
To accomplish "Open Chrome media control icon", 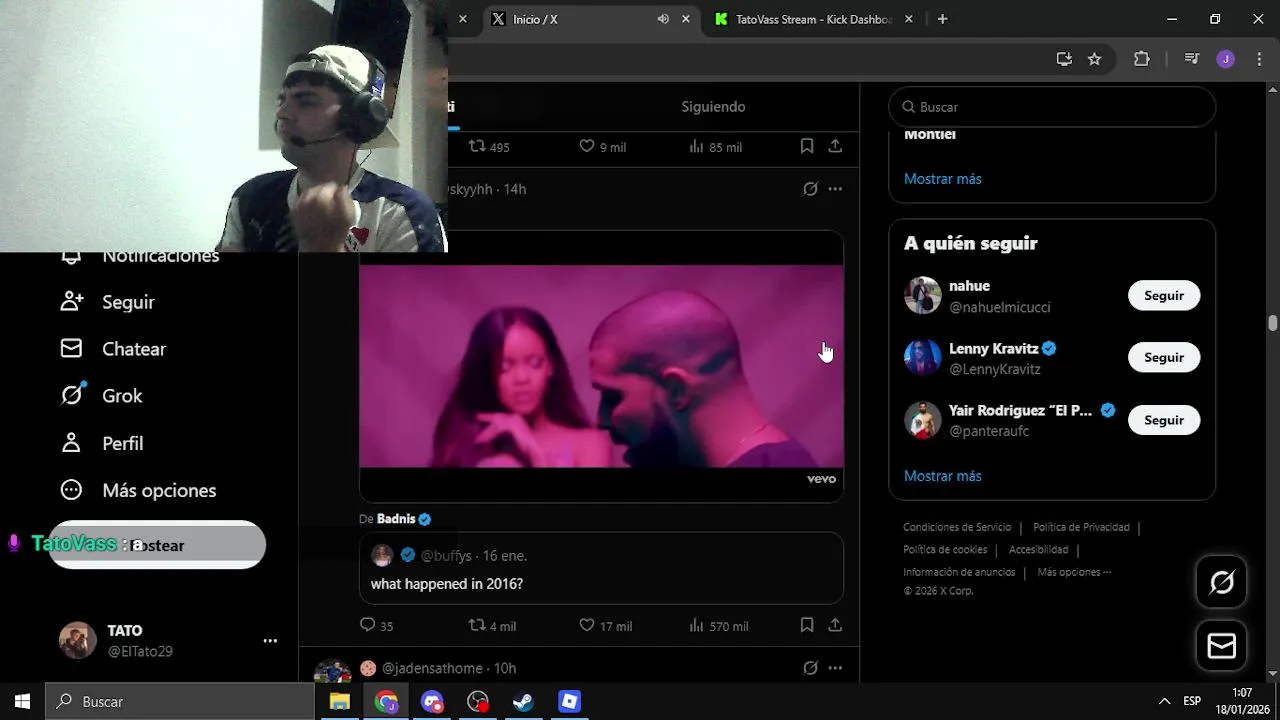I will (1191, 59).
